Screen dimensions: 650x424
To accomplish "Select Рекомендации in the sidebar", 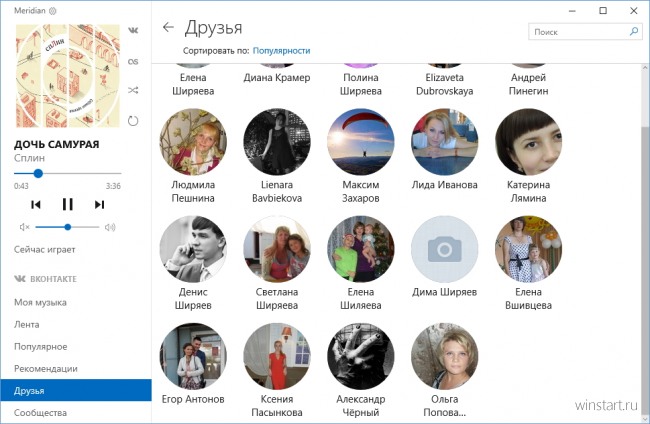I will [x=46, y=368].
